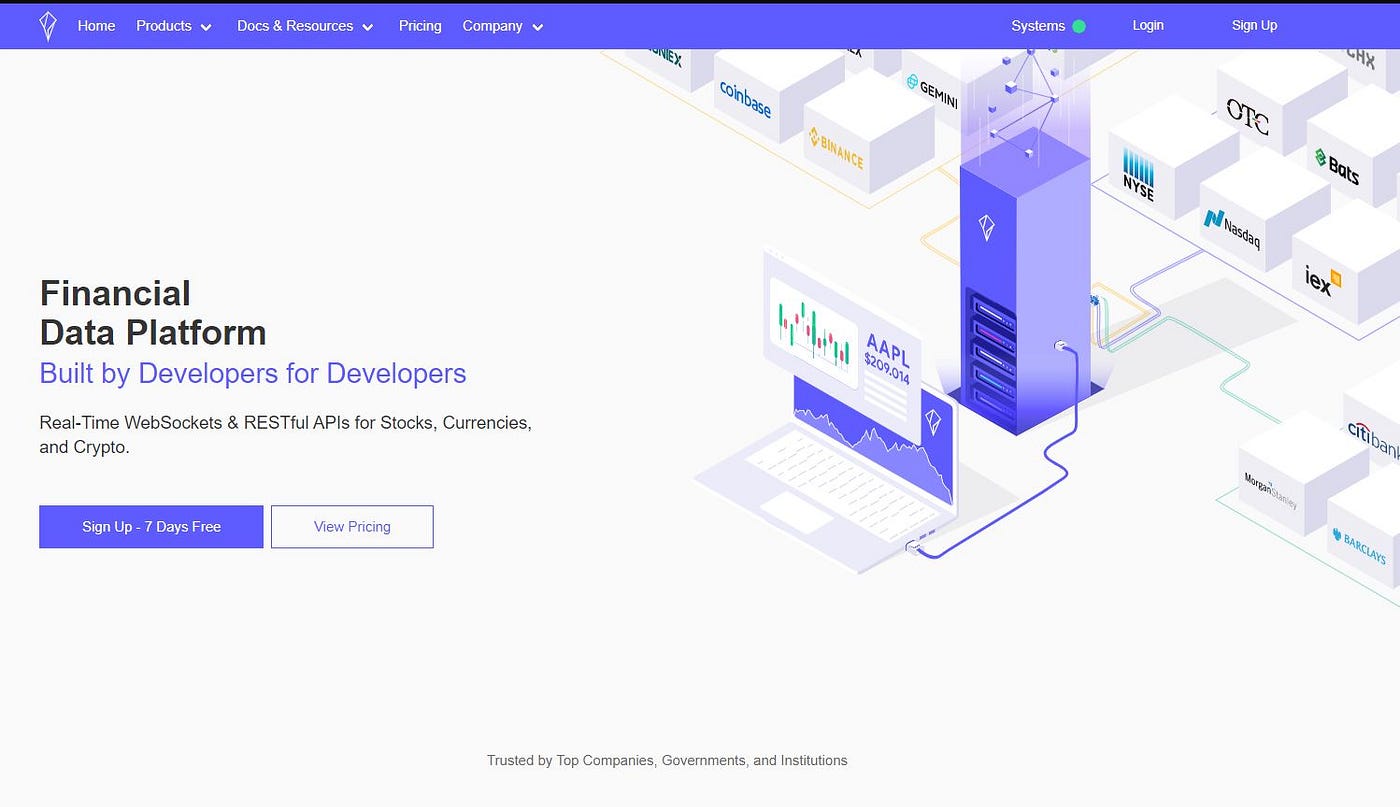The width and height of the screenshot is (1400, 807).
Task: Open the Pricing page
Action: pos(420,26)
